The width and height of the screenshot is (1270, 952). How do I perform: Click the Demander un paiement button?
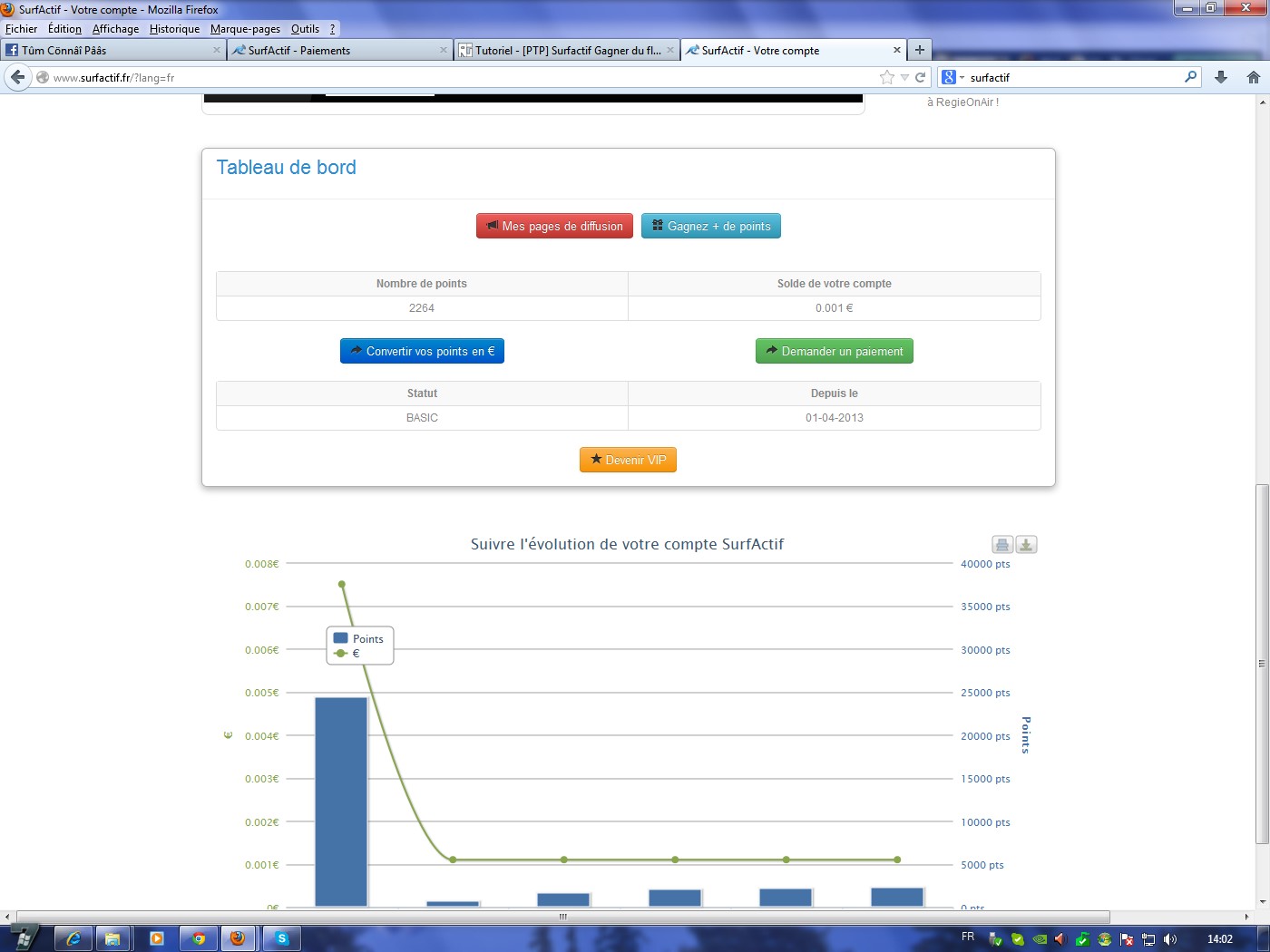(x=835, y=351)
